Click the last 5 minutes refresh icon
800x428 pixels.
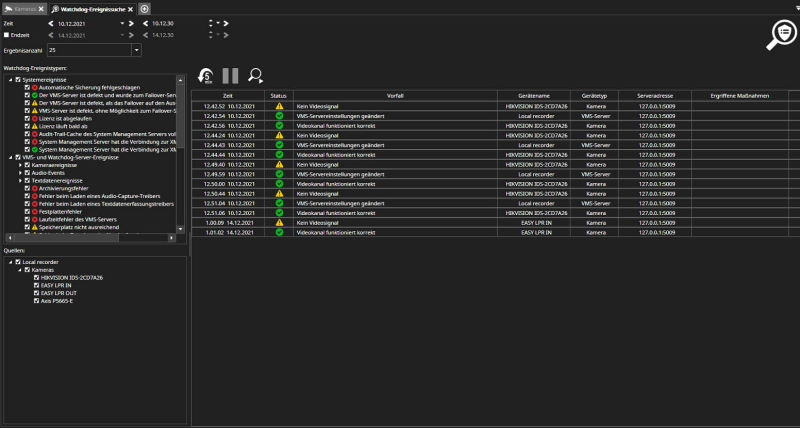tap(205, 75)
